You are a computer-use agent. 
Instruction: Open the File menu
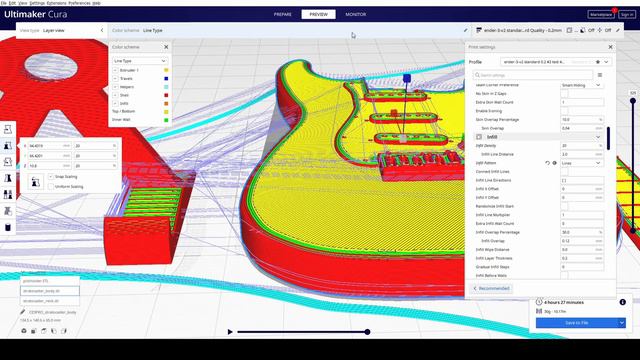(x=4, y=3)
